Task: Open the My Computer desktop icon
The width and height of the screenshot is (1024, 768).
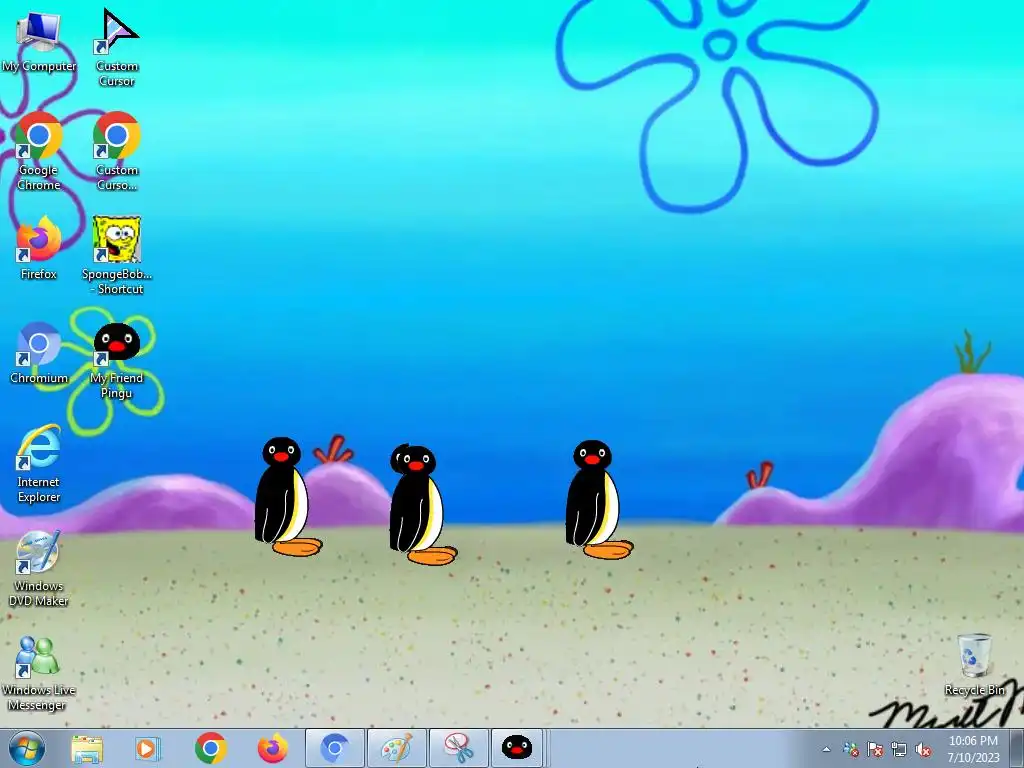Action: (39, 40)
